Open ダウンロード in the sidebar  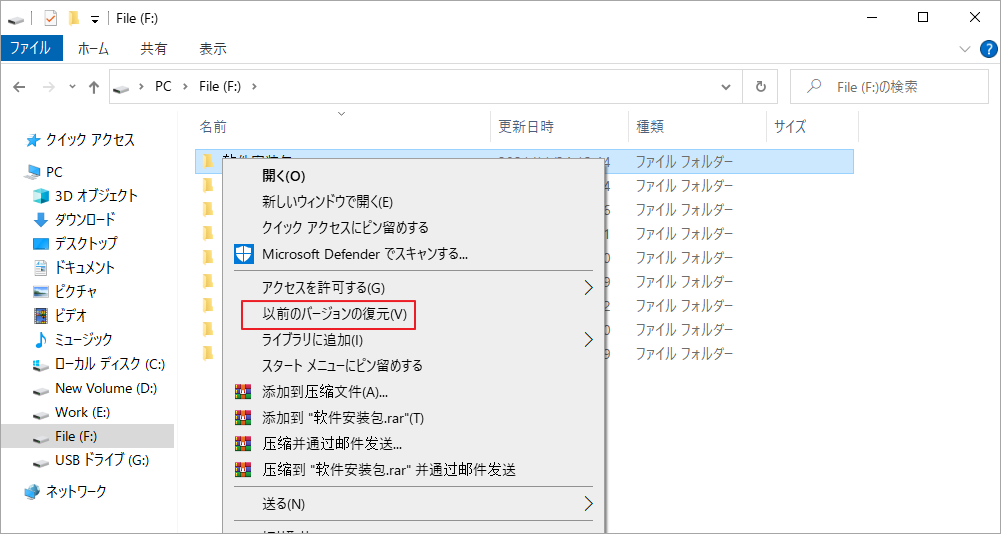coord(75,219)
